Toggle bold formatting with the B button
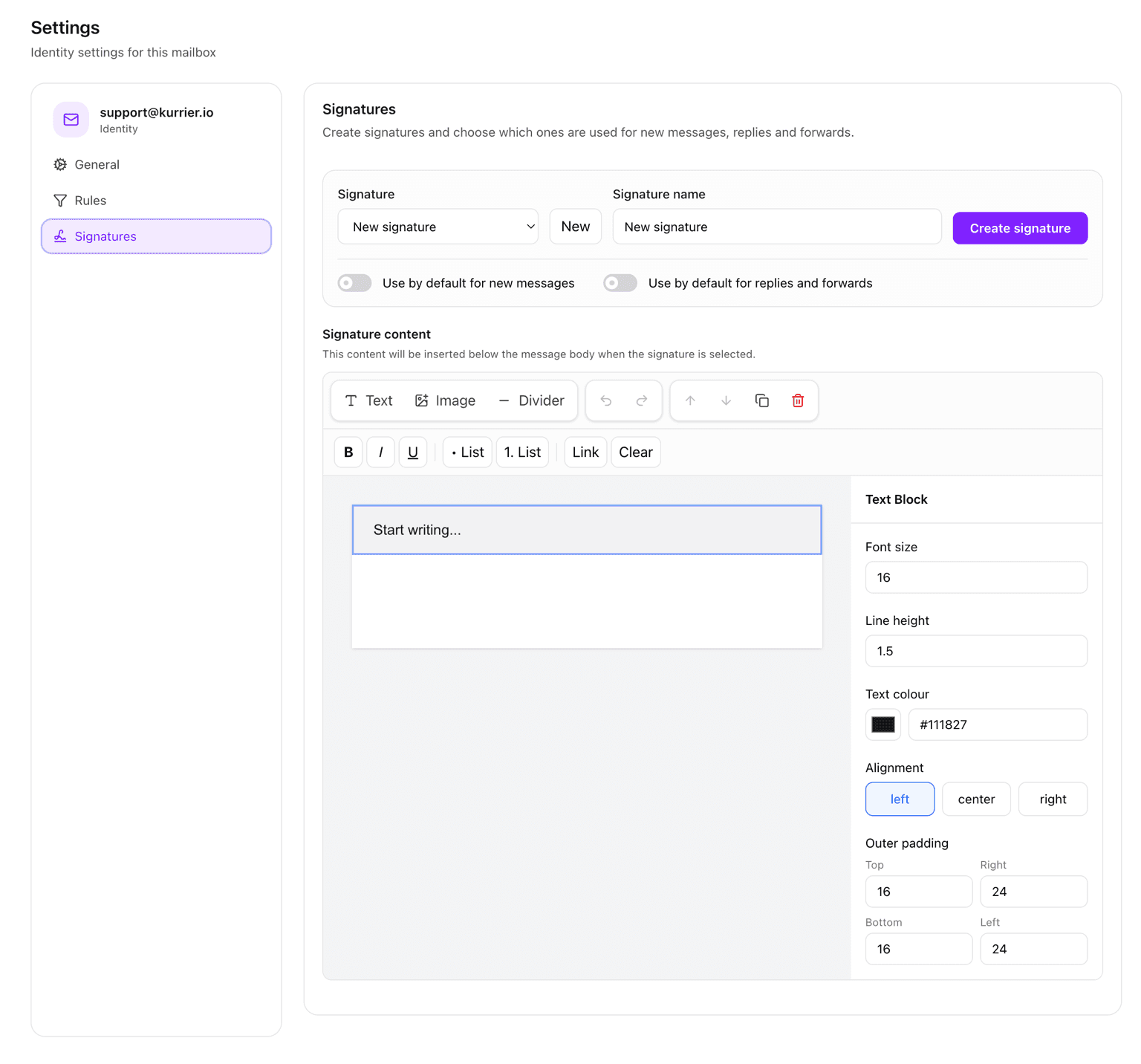Image resolution: width=1141 pixels, height=1064 pixels. tap(348, 452)
